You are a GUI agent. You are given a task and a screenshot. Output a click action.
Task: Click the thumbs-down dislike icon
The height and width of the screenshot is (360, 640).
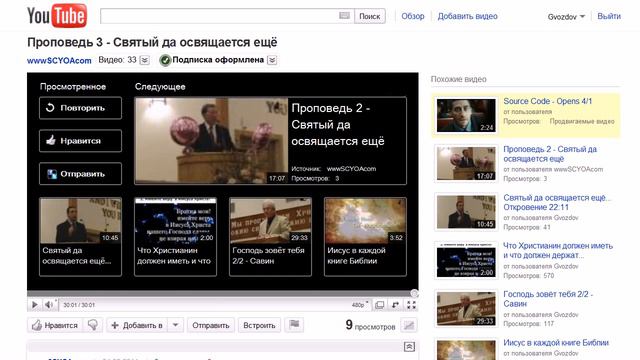93,325
